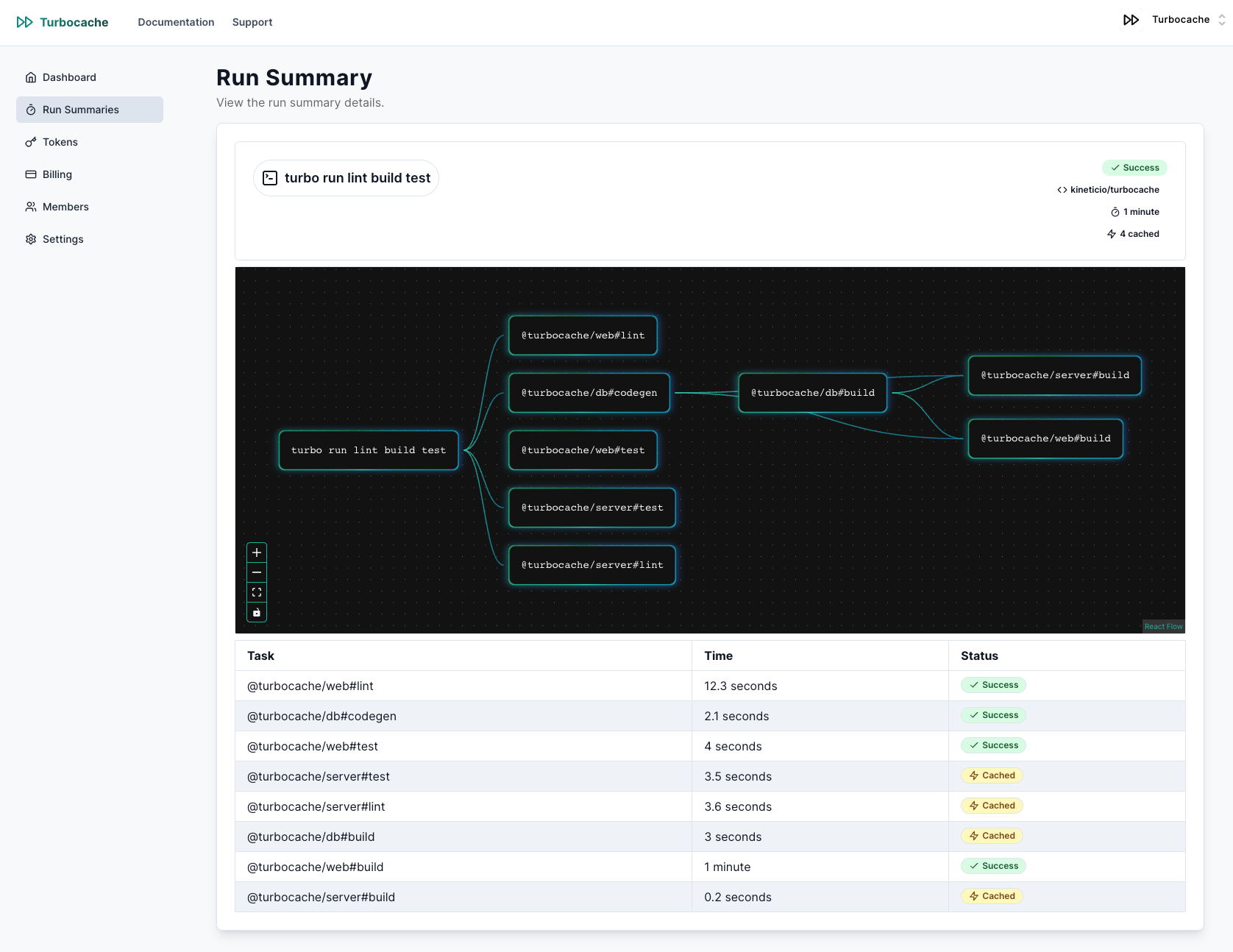Image resolution: width=1233 pixels, height=952 pixels.
Task: Click Success badge for web#build row
Action: 993,866
